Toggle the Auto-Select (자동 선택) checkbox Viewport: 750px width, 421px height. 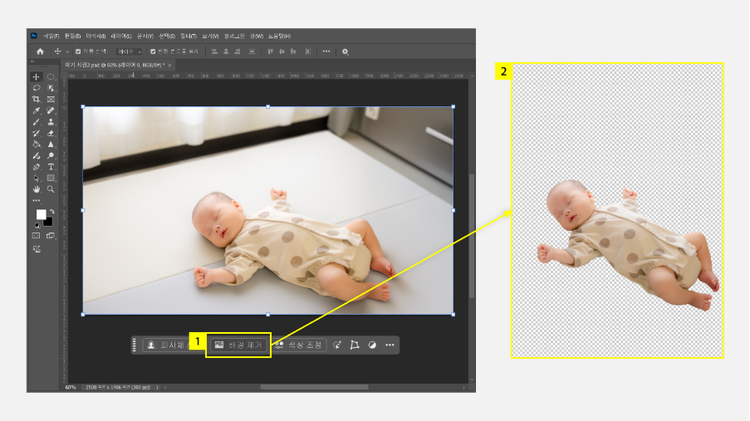pos(78,52)
